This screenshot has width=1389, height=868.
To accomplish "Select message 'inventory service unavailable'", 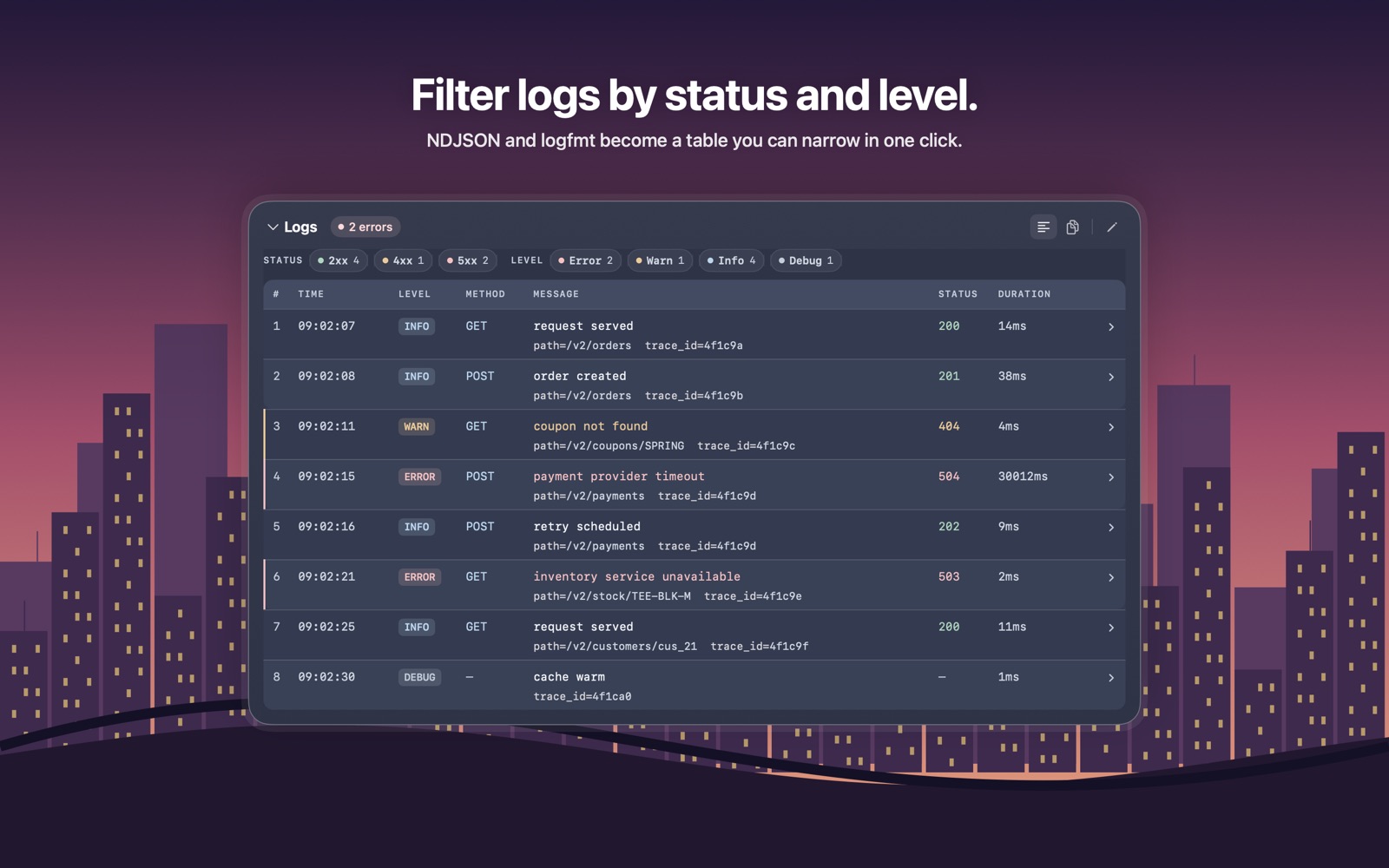I will [x=637, y=576].
